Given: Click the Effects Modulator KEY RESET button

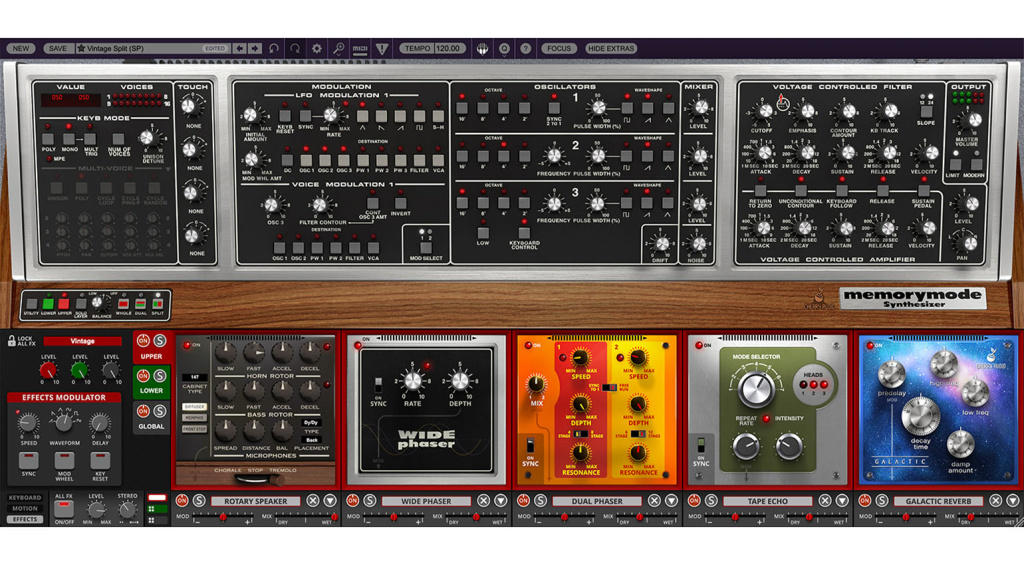Looking at the screenshot, I should click(100, 461).
